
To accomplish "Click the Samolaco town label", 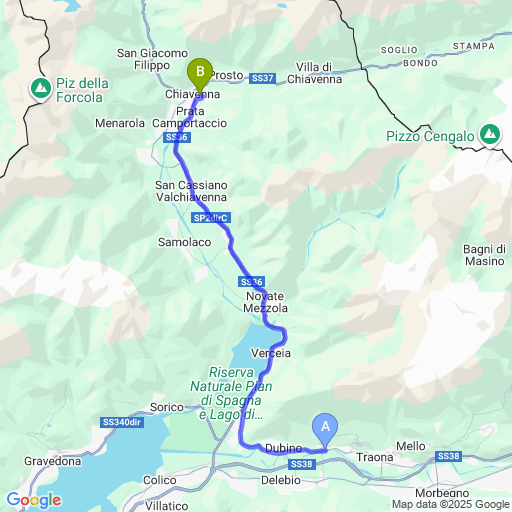I will point(184,242).
